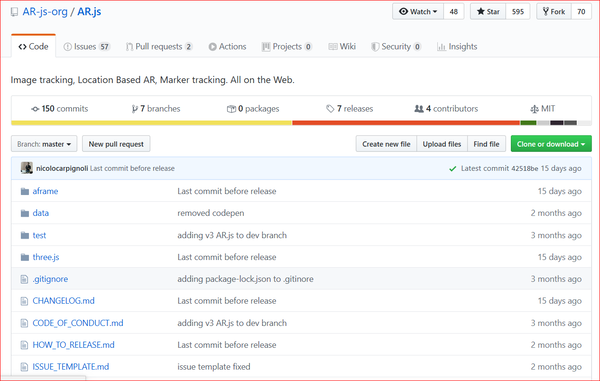The image size is (600, 381).
Task: Open the Security tab
Action: click(x=396, y=47)
